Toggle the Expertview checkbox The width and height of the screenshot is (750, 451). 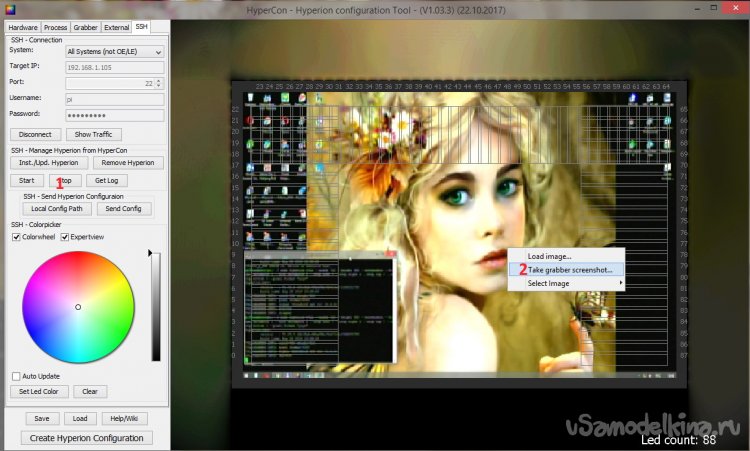click(65, 237)
